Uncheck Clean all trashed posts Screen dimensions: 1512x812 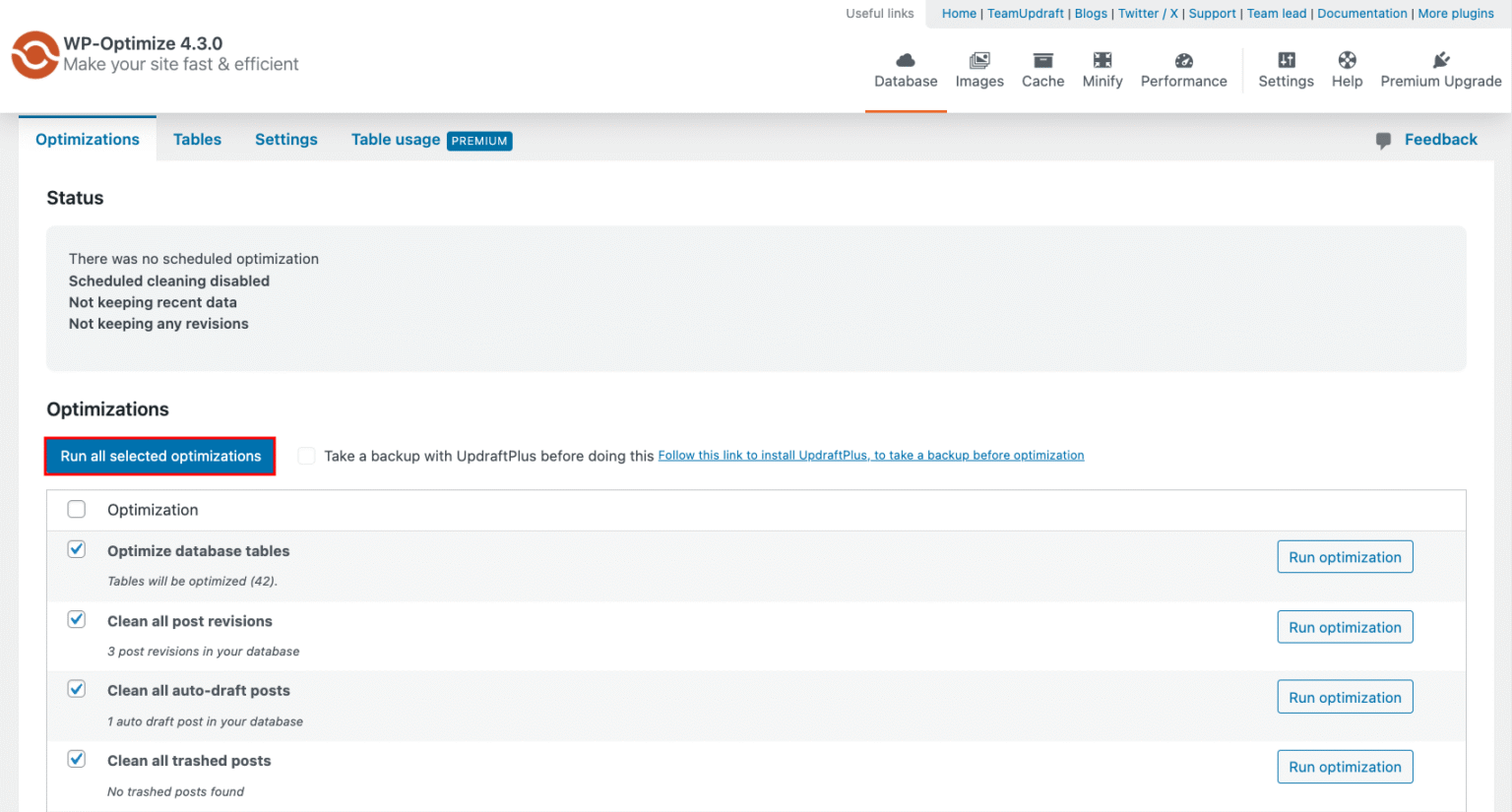coord(76,759)
